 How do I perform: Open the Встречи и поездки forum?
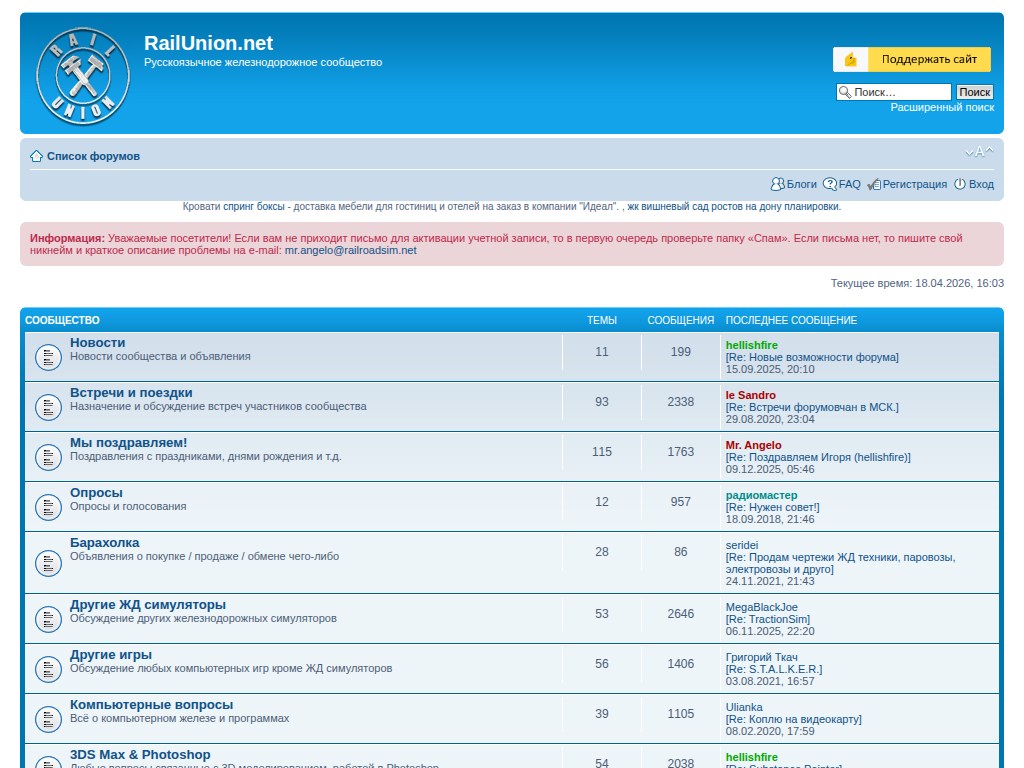(131, 393)
